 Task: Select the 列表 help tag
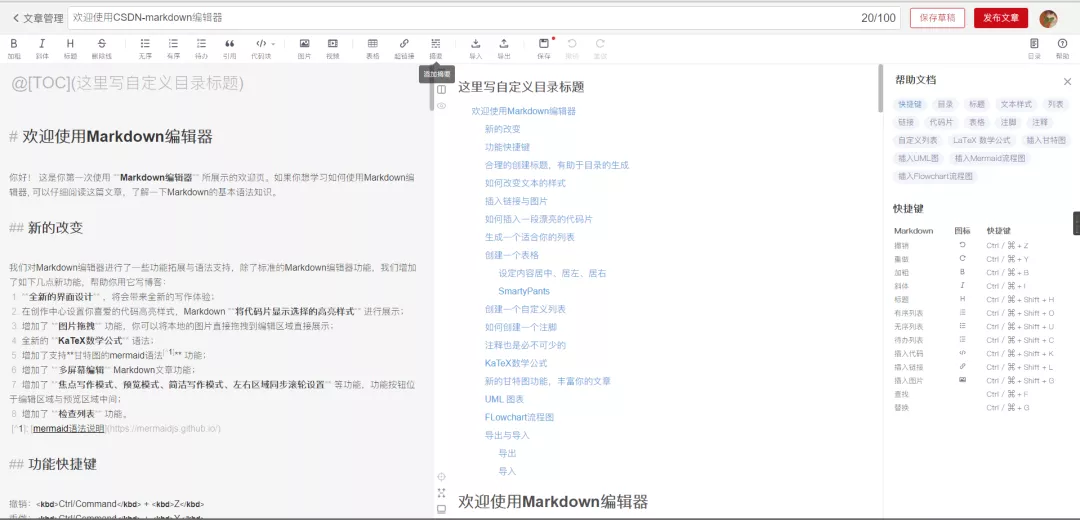pyautogui.click(x=1055, y=105)
